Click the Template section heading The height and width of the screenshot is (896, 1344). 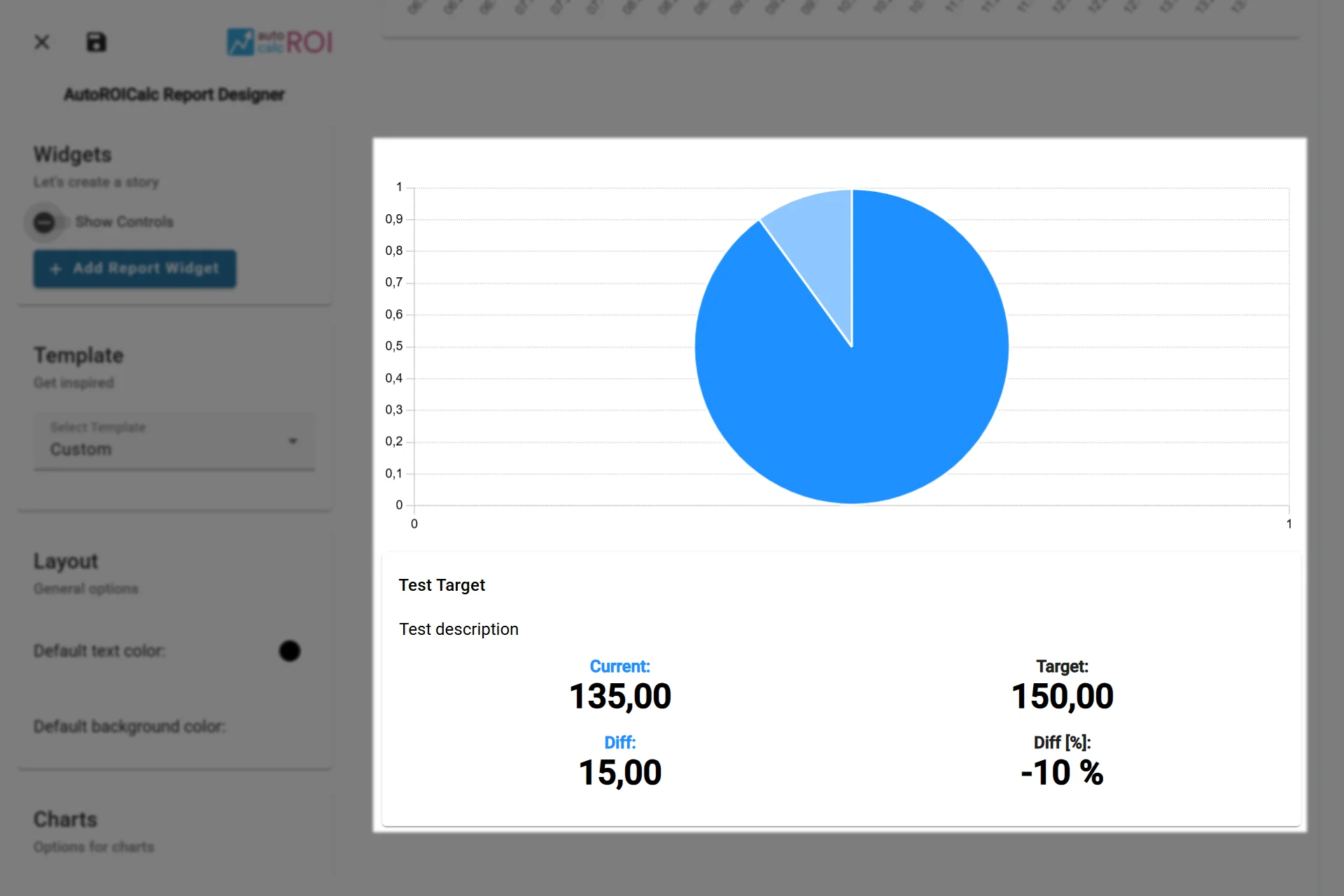pos(78,356)
